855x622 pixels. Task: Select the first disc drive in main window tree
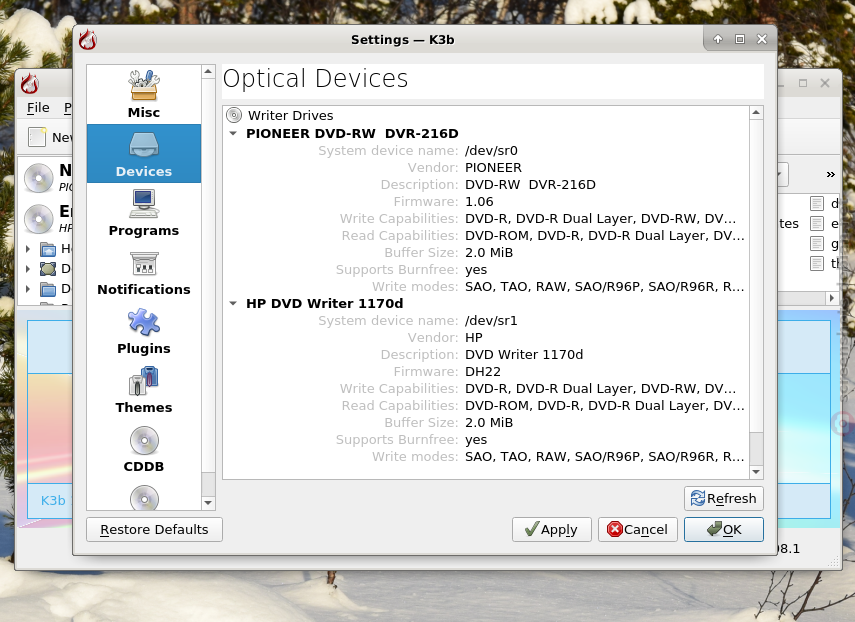[39, 178]
